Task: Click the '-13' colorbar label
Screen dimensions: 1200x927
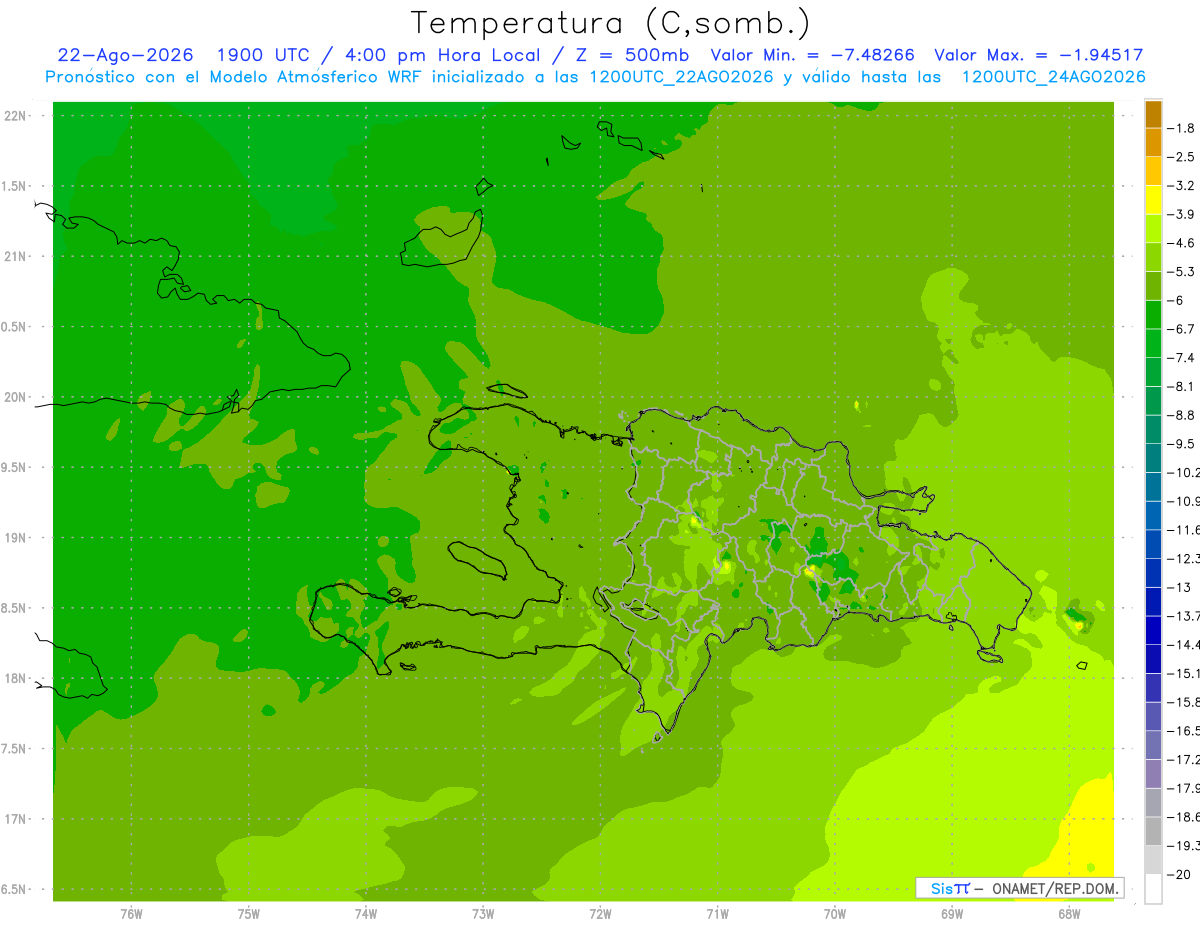Action: [x=1179, y=588]
